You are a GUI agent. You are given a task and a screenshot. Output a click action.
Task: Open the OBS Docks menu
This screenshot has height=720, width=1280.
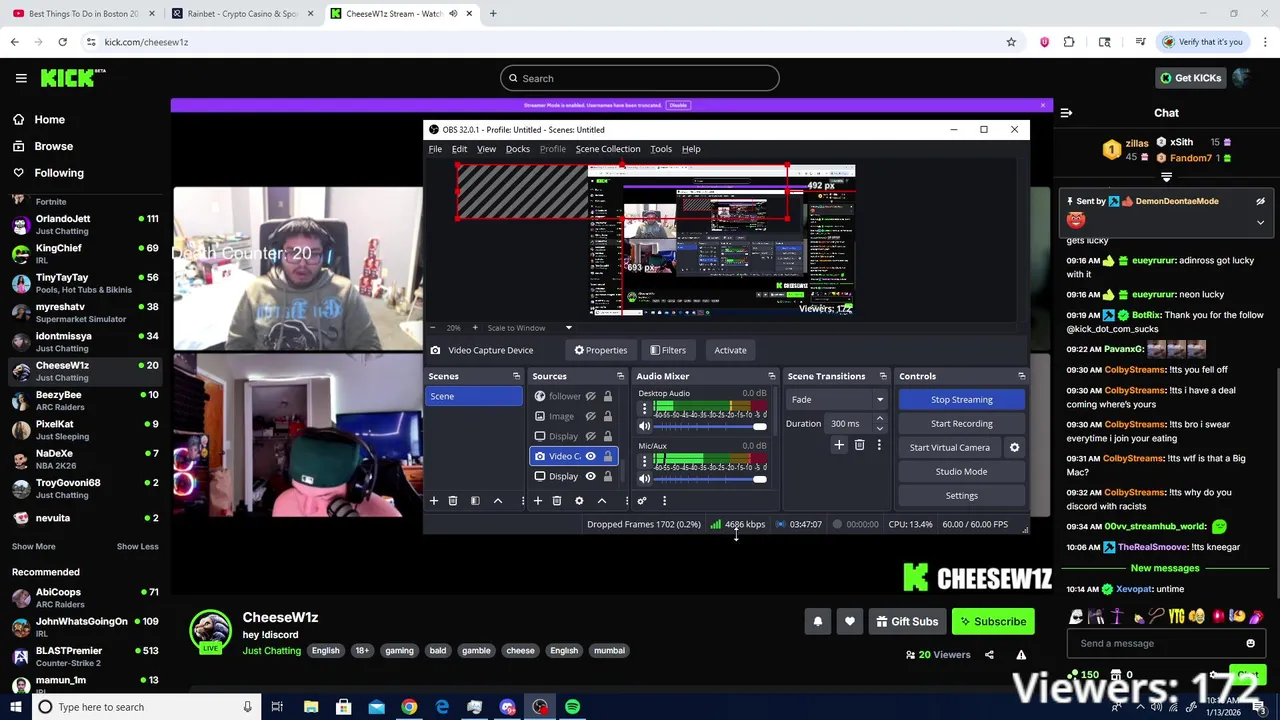pos(518,149)
